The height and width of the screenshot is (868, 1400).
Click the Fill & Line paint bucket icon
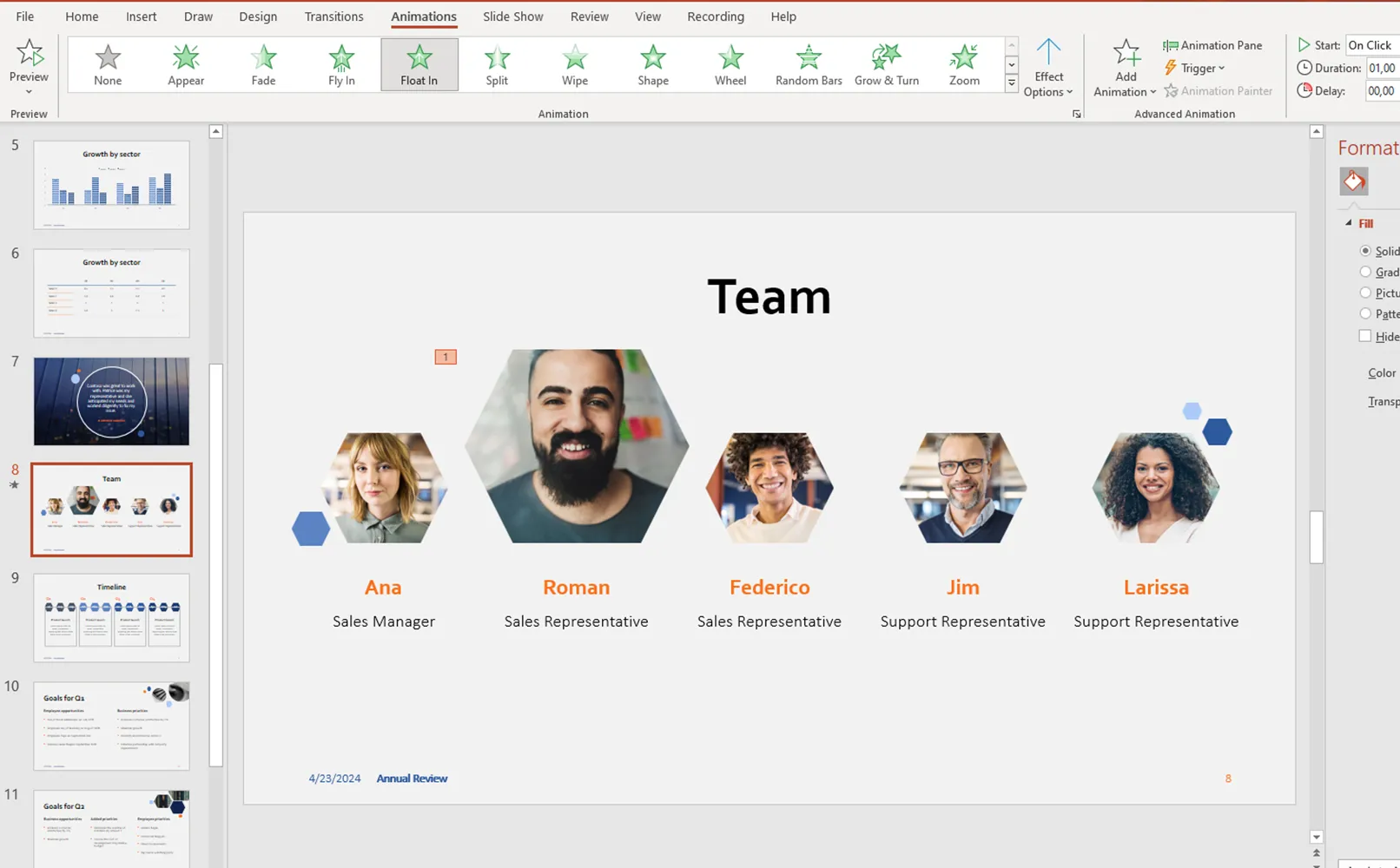1353,181
